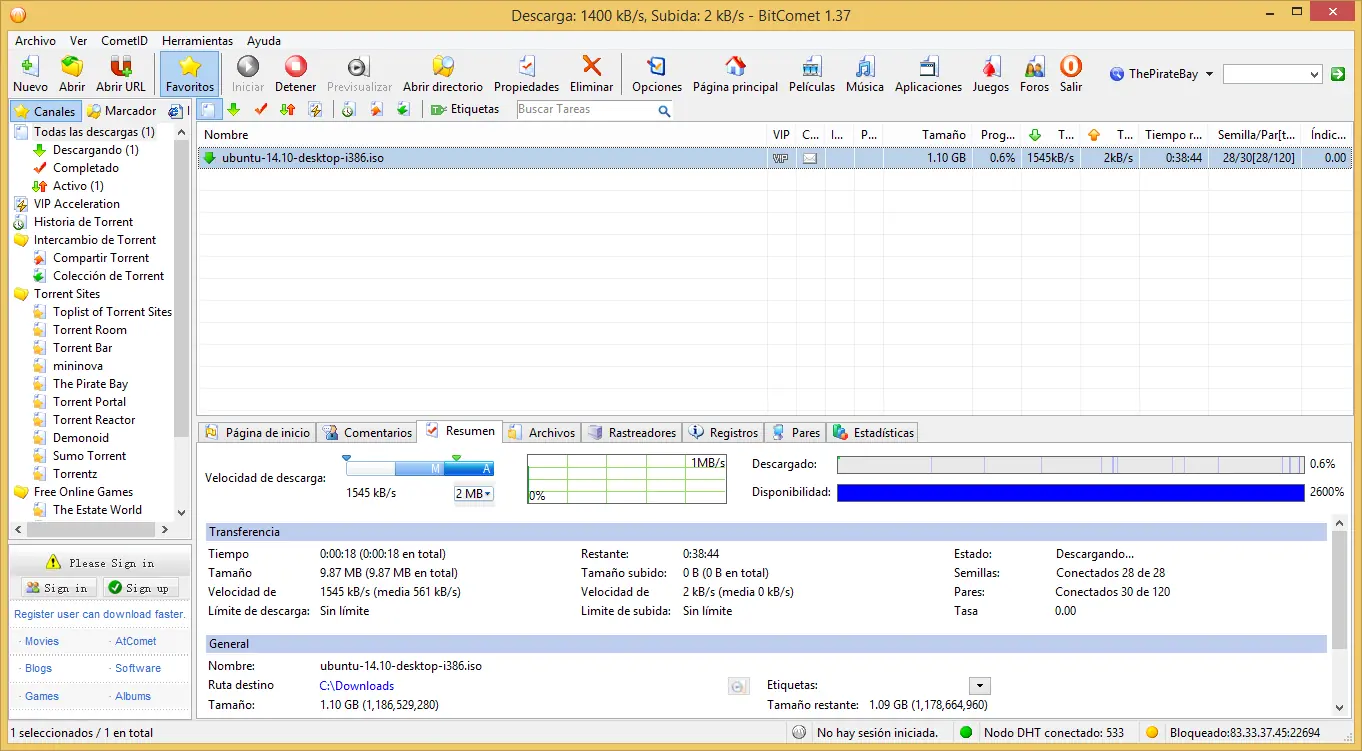Viewport: 1362px width, 751px height.
Task: Open the C:\Downloads destination path link
Action: click(x=357, y=686)
